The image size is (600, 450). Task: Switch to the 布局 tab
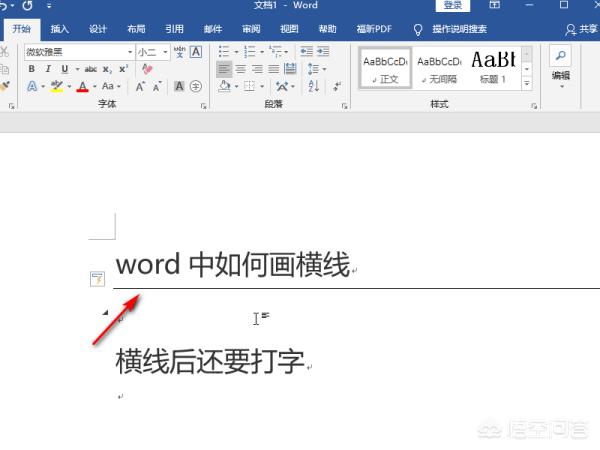point(136,29)
